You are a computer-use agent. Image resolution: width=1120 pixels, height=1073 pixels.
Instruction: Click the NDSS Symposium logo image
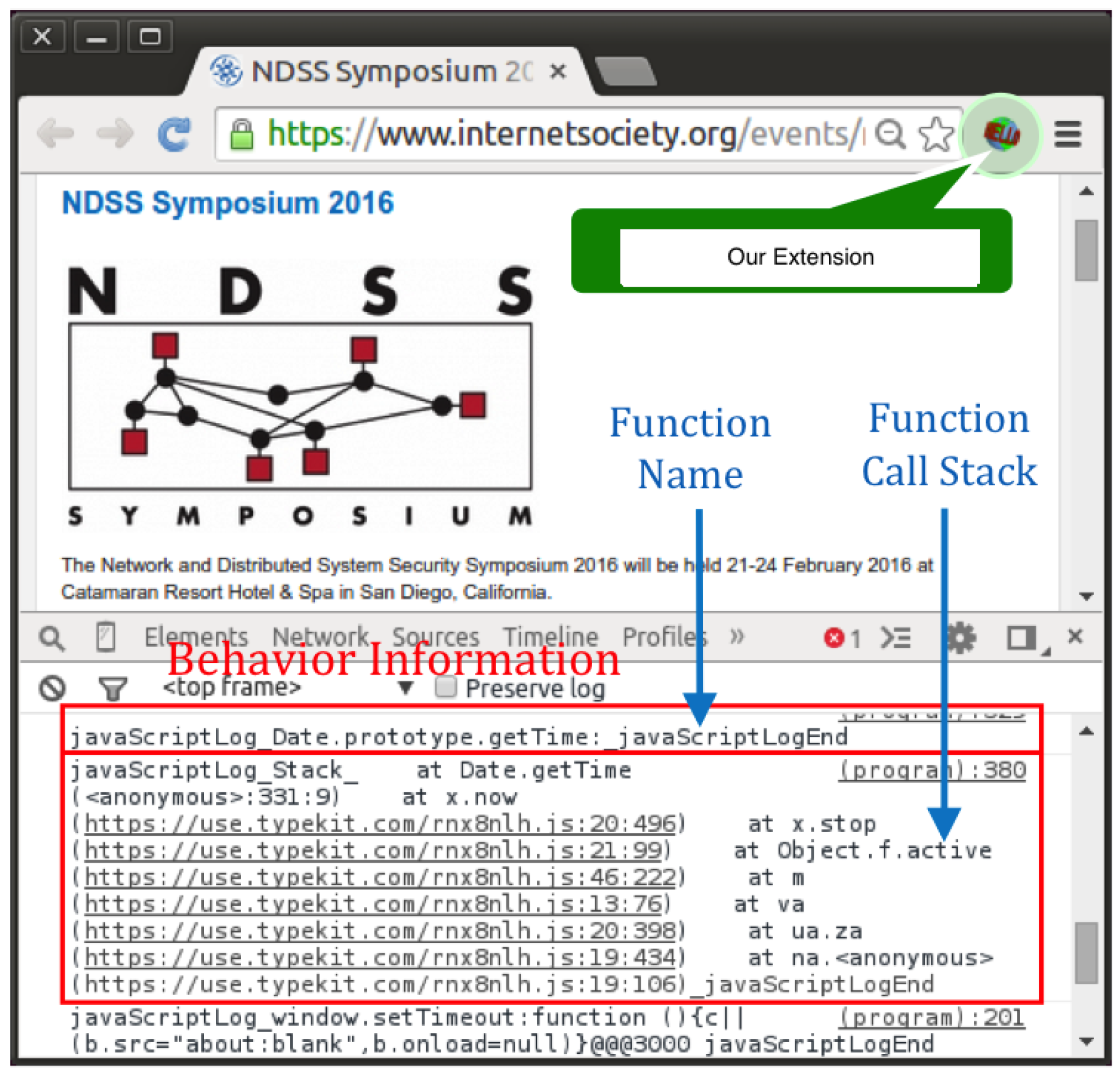(300, 395)
